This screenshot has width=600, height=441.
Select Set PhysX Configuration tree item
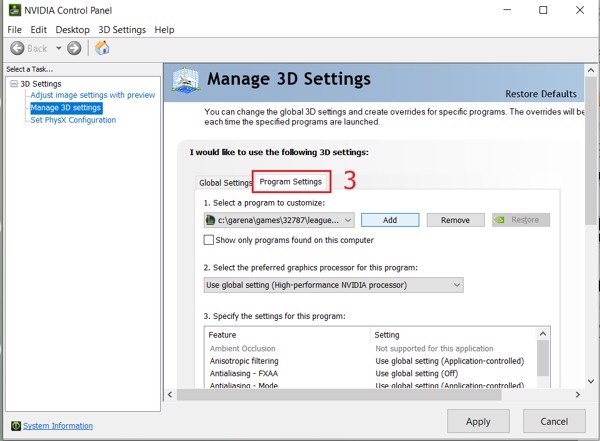(x=73, y=120)
